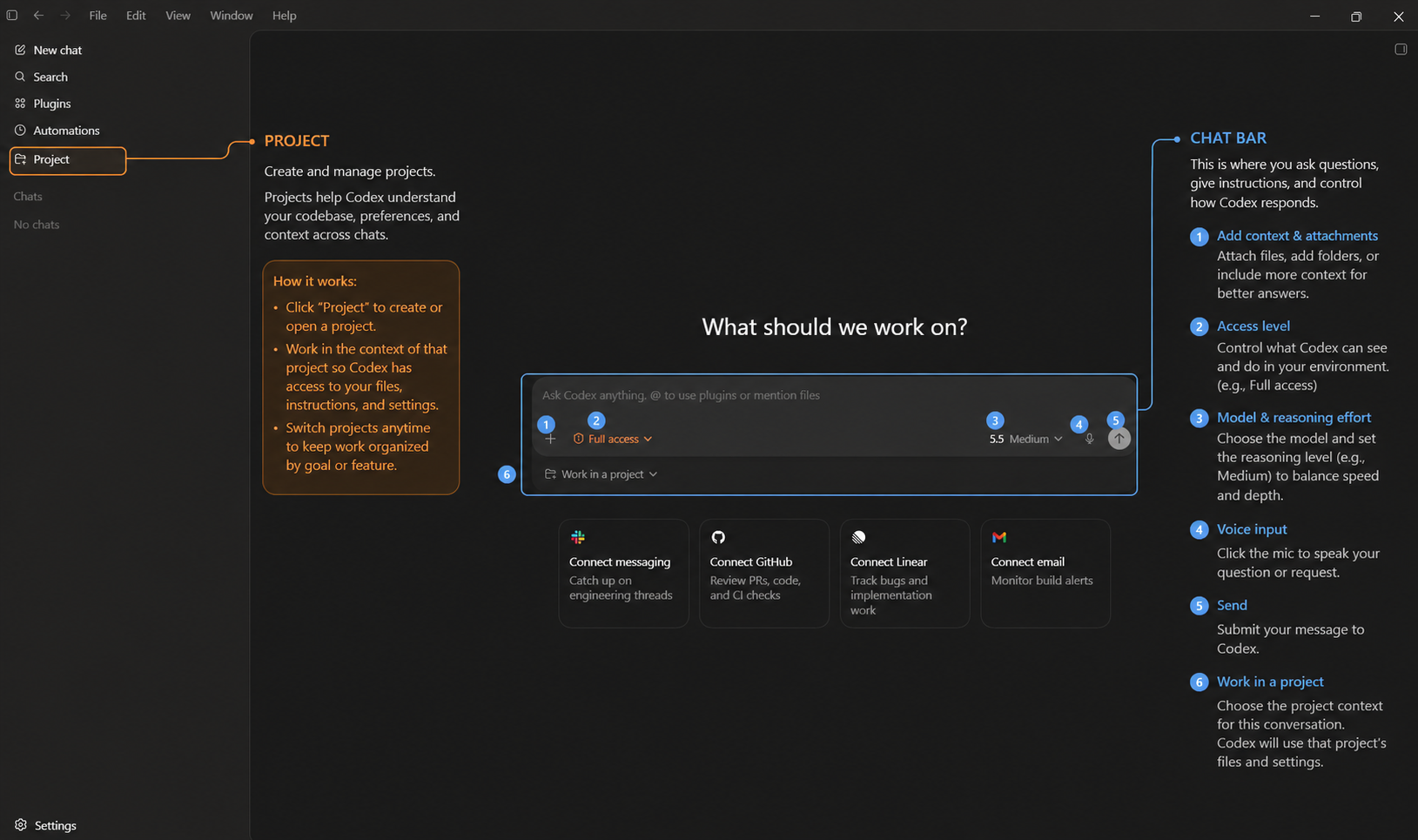Click the send arrow button
This screenshot has height=840, width=1418.
pyautogui.click(x=1119, y=439)
